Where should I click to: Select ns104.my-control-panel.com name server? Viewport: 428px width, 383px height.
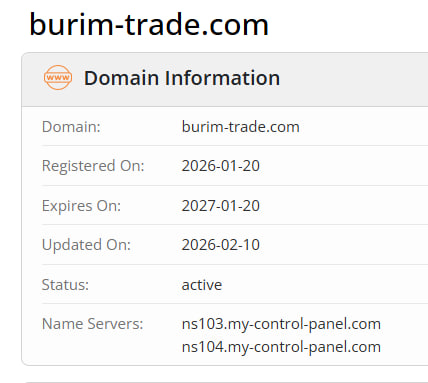tap(281, 347)
